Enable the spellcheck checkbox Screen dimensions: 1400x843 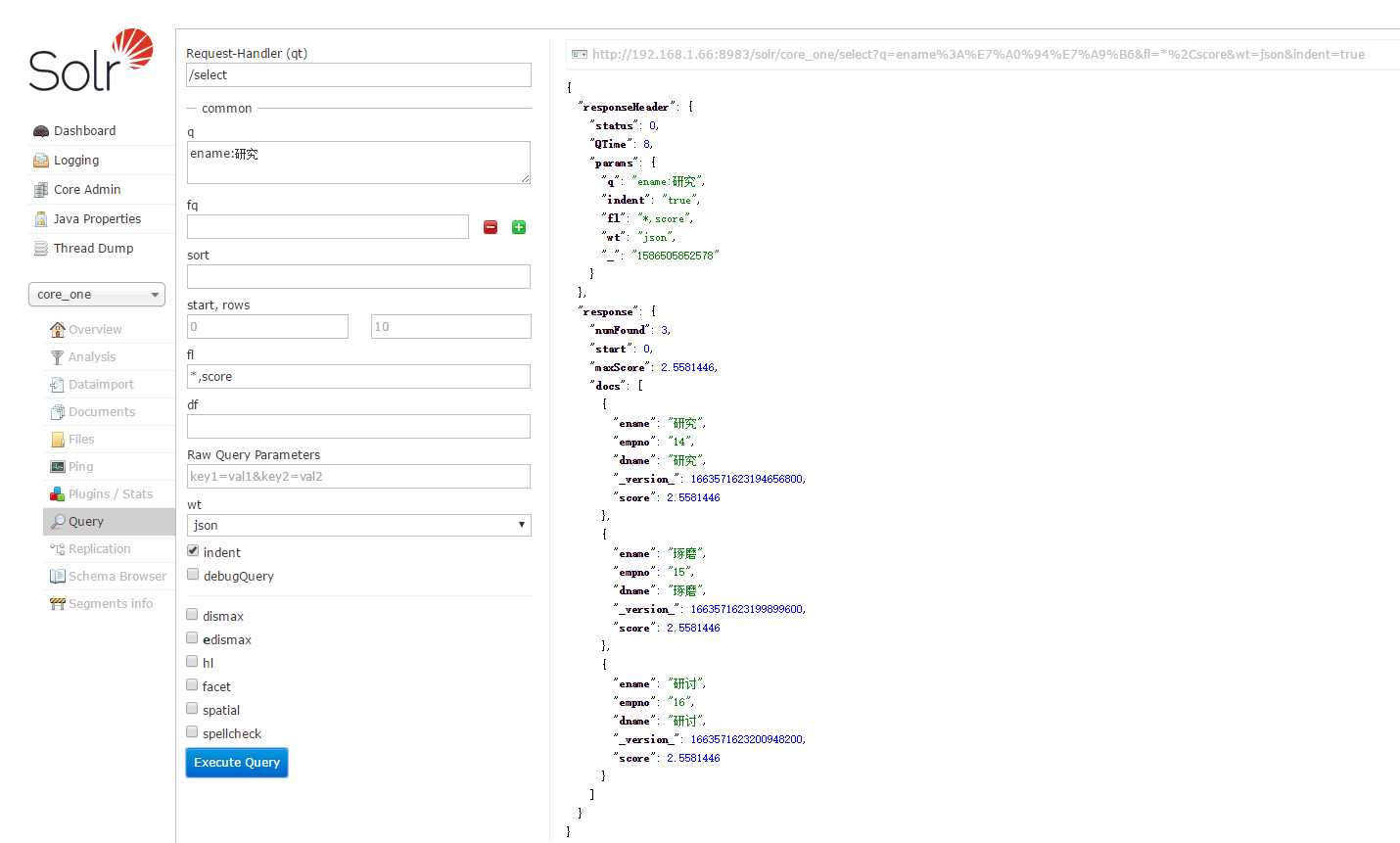[192, 732]
